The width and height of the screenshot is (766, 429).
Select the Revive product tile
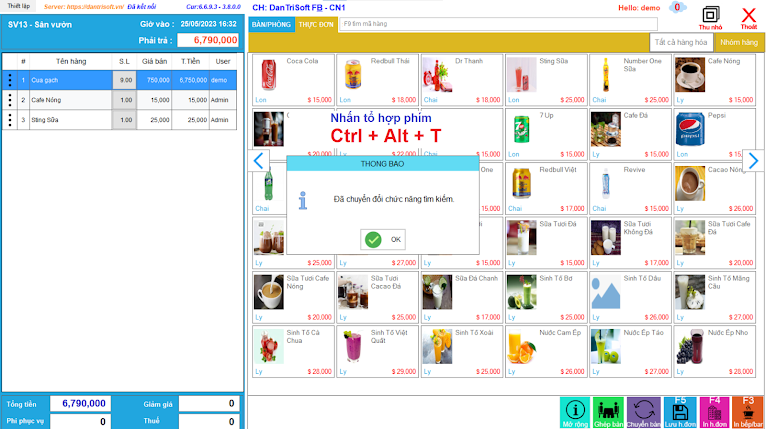click(630, 189)
